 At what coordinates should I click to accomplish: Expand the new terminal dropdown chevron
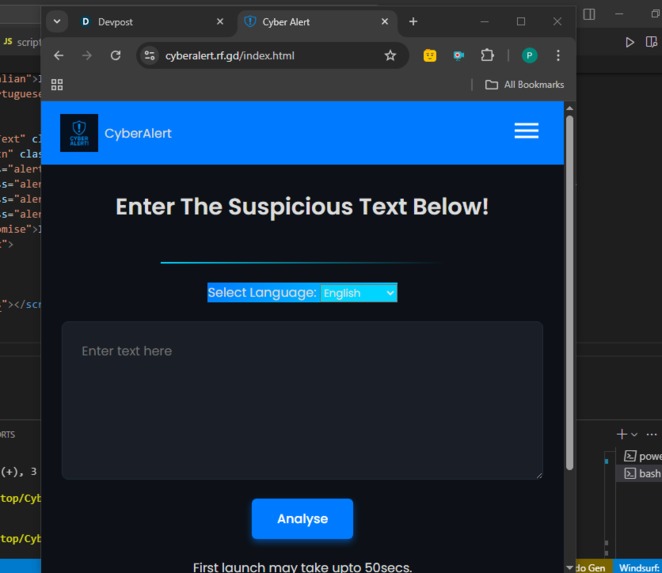tap(634, 435)
